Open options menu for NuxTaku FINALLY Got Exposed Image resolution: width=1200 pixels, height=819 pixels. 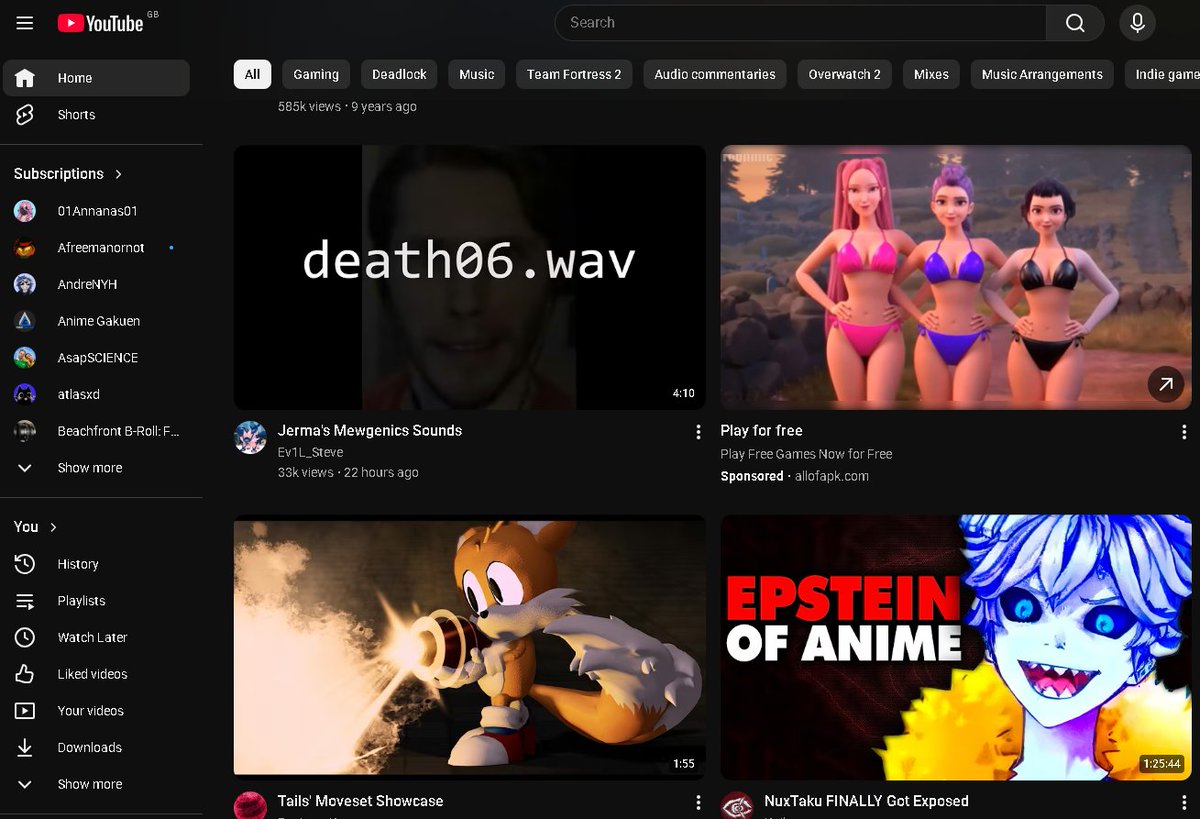point(1184,802)
